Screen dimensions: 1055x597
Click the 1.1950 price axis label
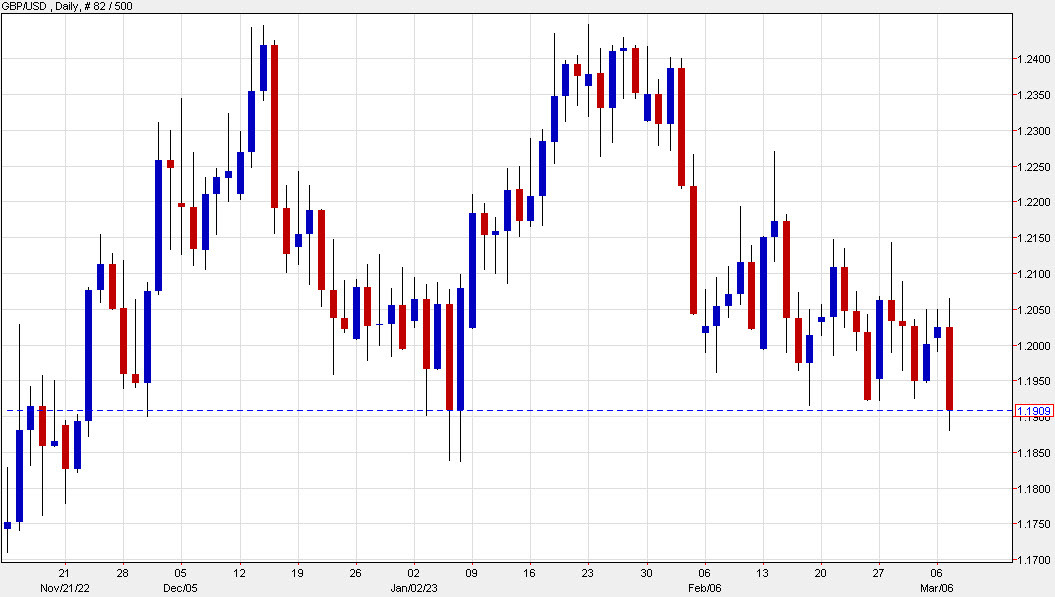point(1034,381)
